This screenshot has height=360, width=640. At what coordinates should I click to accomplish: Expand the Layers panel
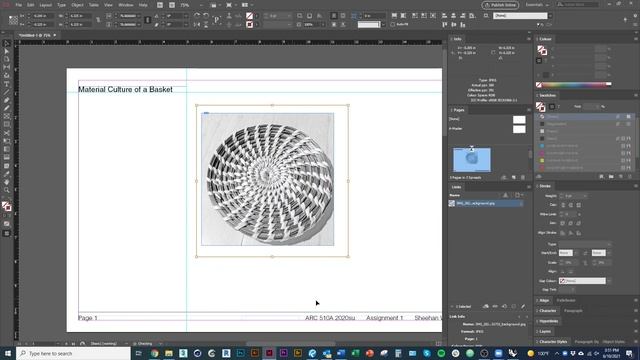click(545, 331)
